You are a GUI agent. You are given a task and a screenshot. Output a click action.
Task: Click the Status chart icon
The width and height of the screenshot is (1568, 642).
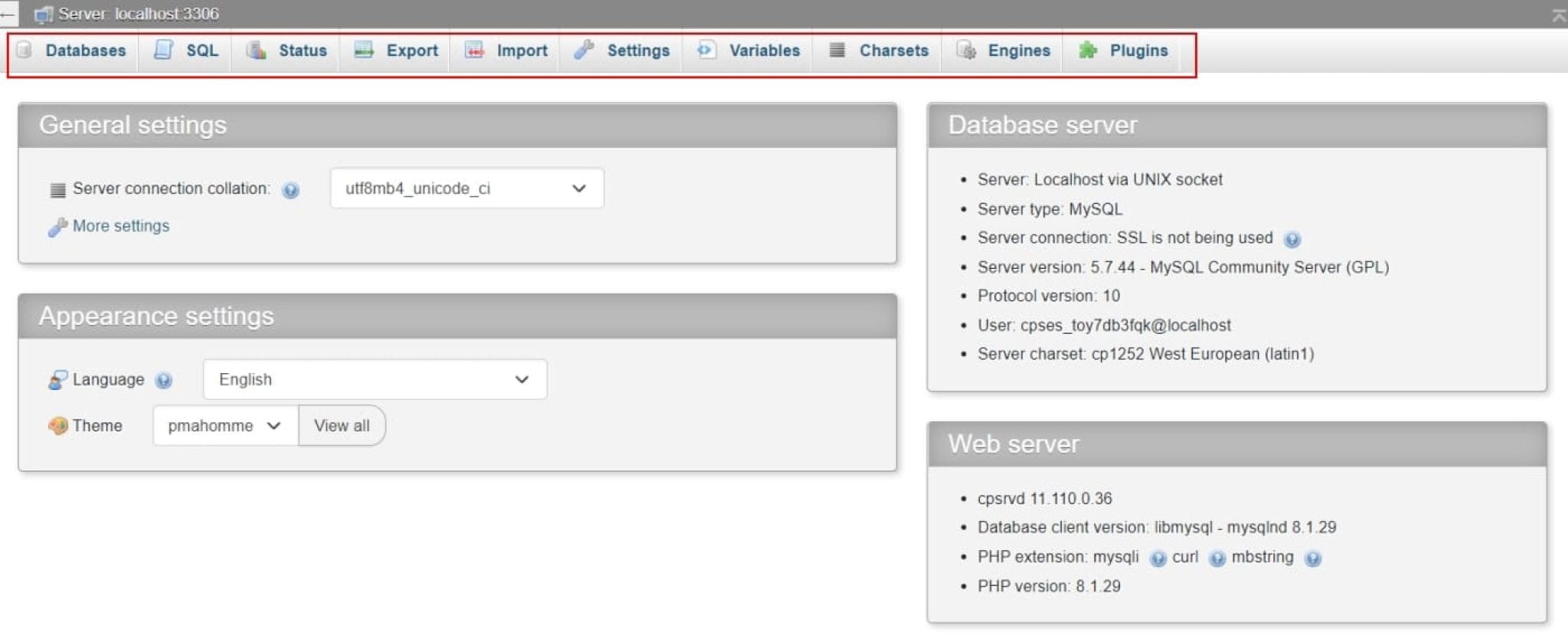[x=256, y=50]
